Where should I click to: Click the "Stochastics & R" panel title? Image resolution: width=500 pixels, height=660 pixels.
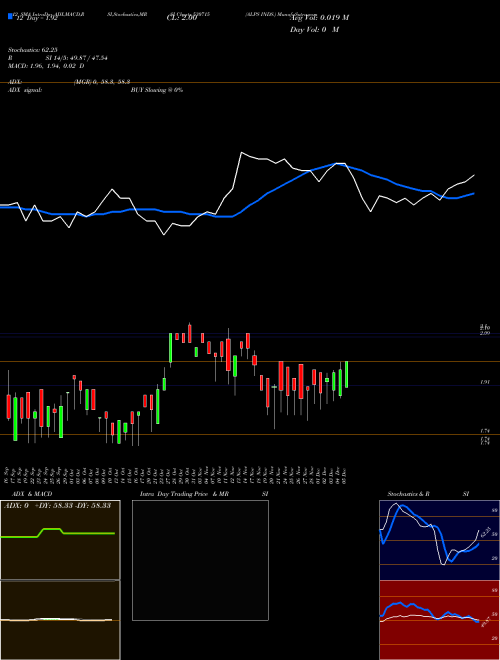[408, 494]
